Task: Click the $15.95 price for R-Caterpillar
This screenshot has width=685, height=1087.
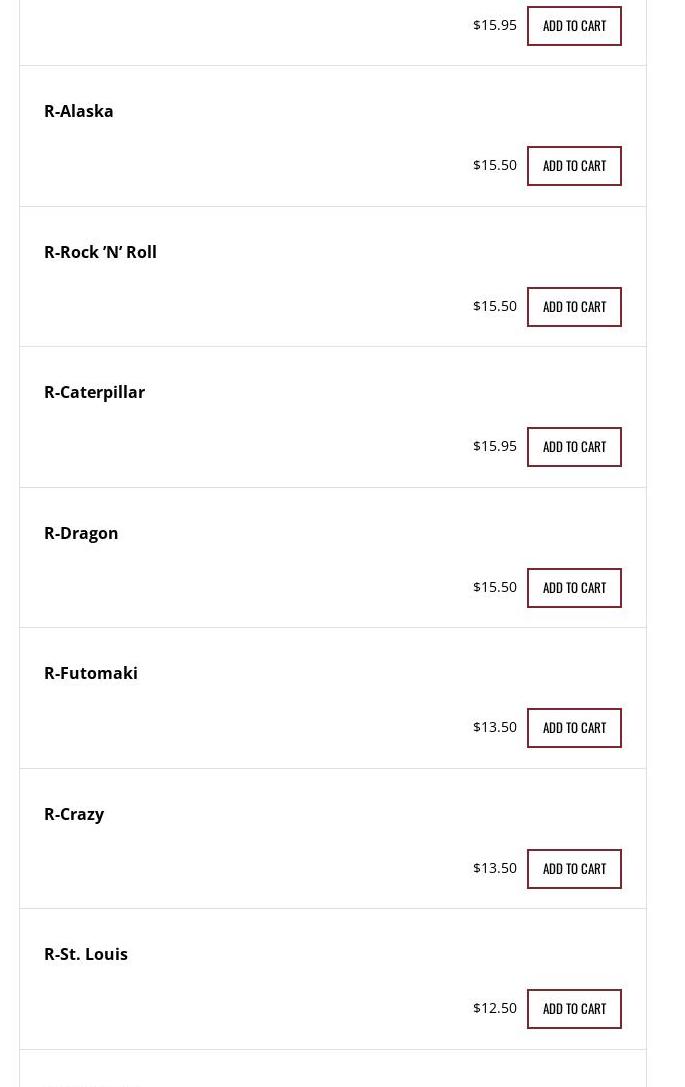Action: (x=495, y=446)
